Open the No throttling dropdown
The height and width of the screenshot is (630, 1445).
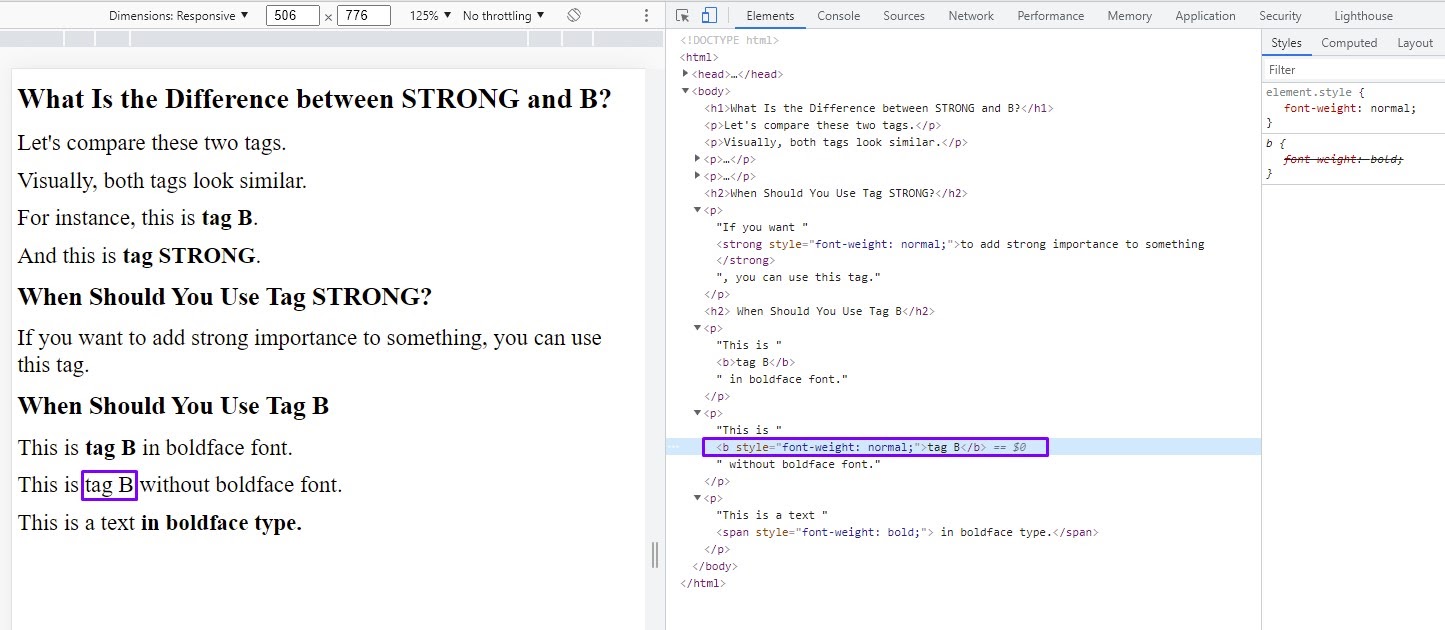(x=498, y=15)
